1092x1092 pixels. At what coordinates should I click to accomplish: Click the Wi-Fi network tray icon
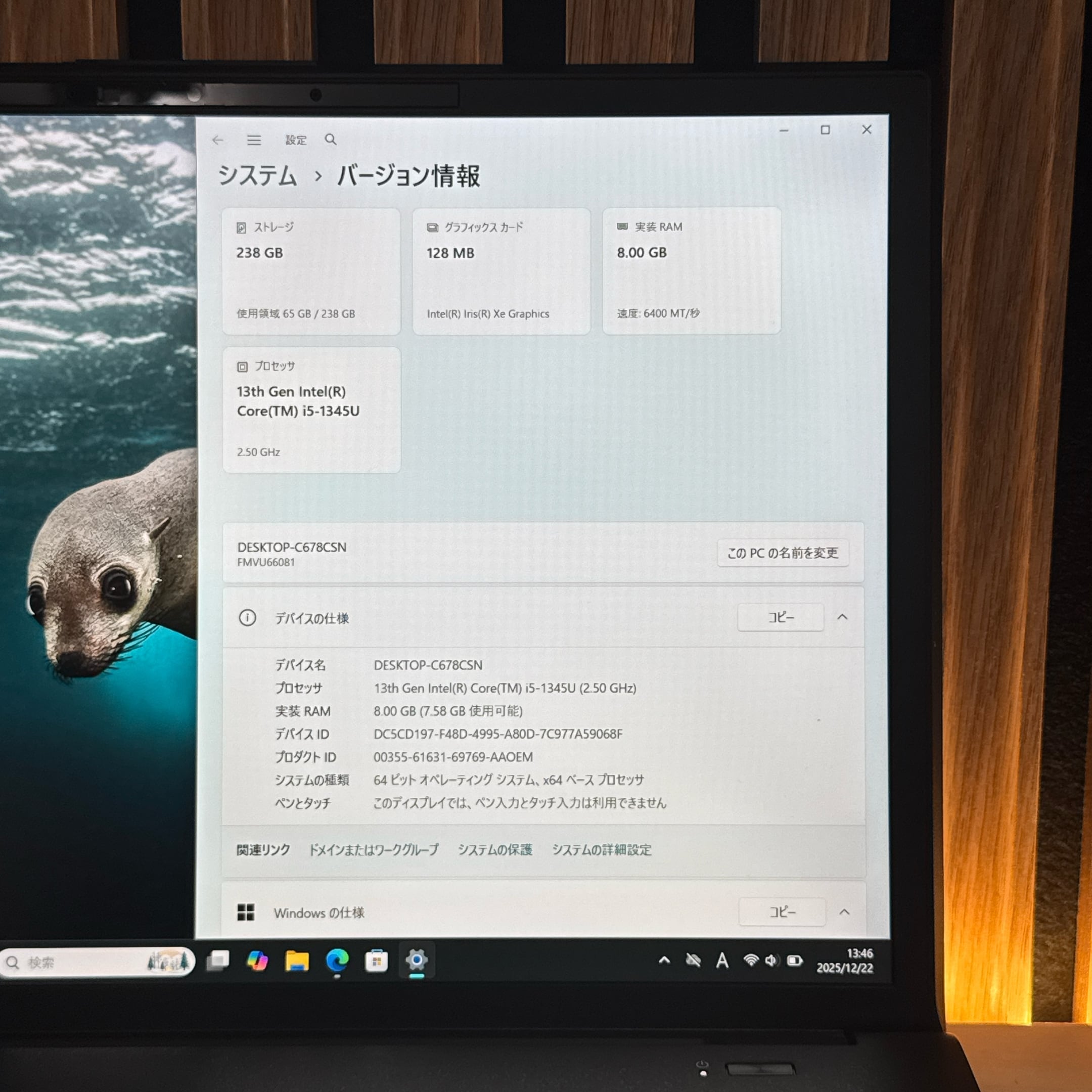[751, 961]
